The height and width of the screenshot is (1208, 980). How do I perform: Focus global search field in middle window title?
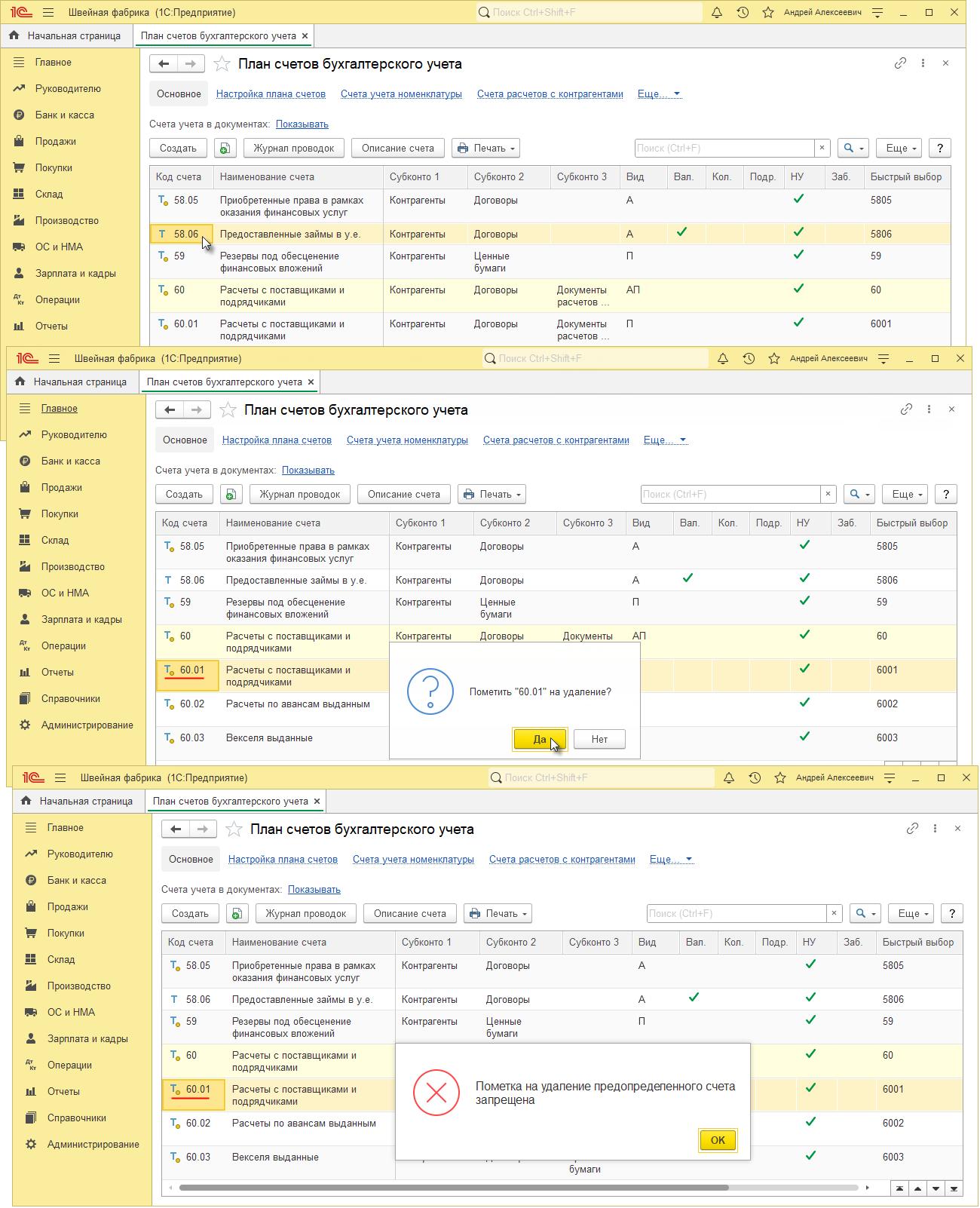[x=596, y=358]
